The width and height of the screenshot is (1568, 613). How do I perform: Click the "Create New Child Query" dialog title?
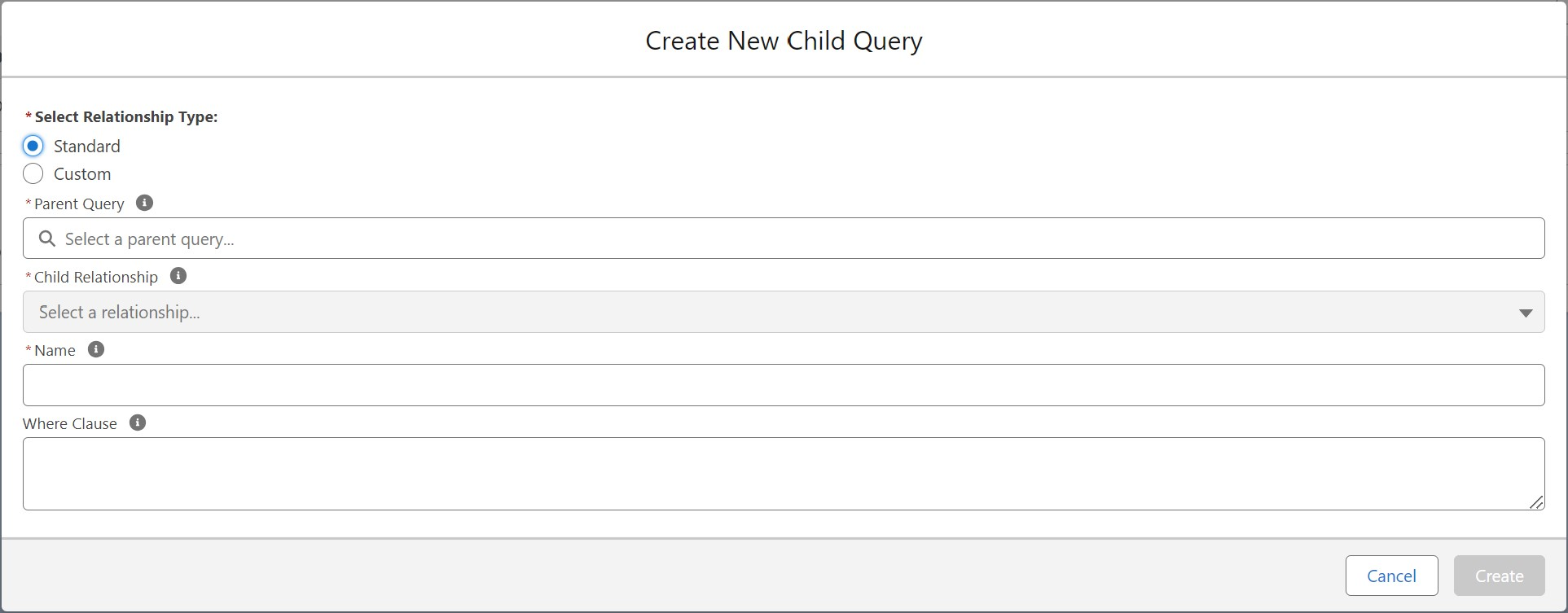coord(783,40)
